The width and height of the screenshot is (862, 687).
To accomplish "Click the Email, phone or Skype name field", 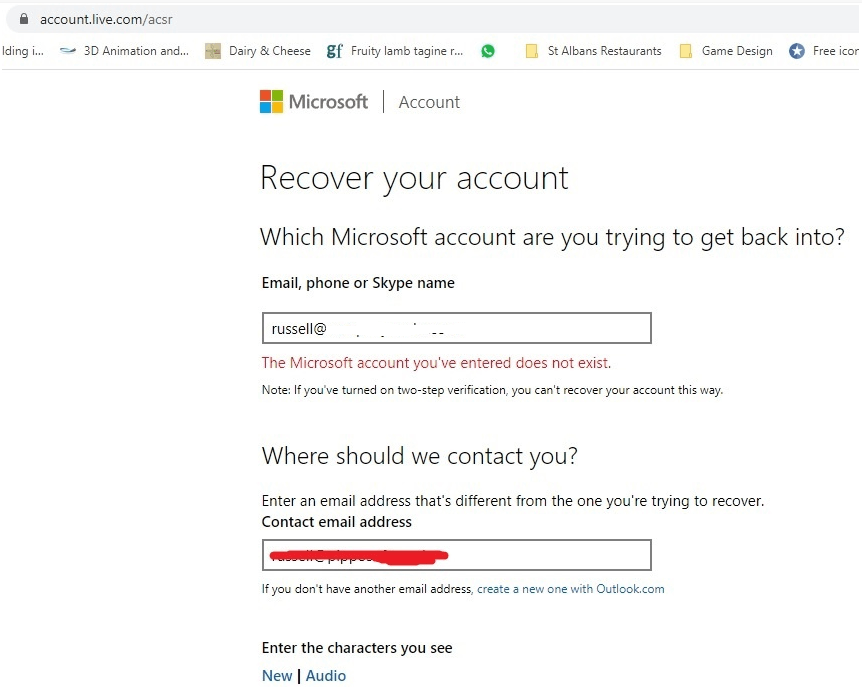I will point(457,328).
